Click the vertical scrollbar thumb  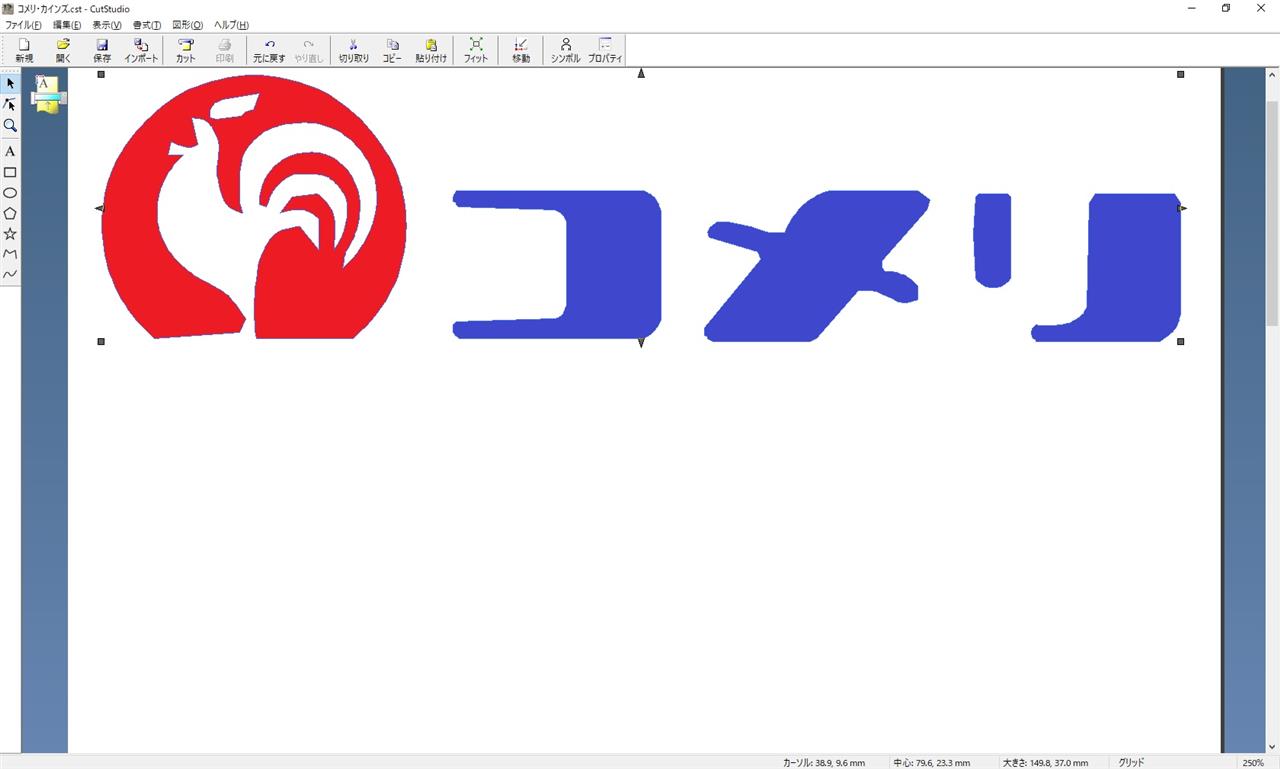(x=1272, y=213)
